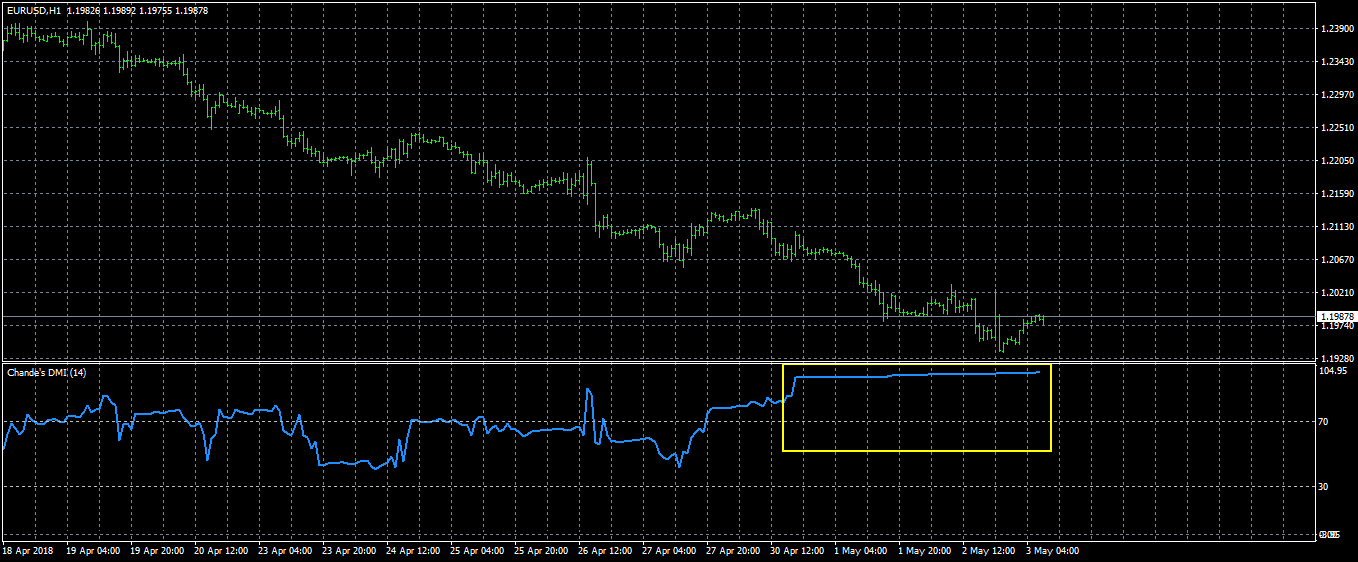Click the 2 May 12:00 time label
The height and width of the screenshot is (562, 1358).
[990, 551]
